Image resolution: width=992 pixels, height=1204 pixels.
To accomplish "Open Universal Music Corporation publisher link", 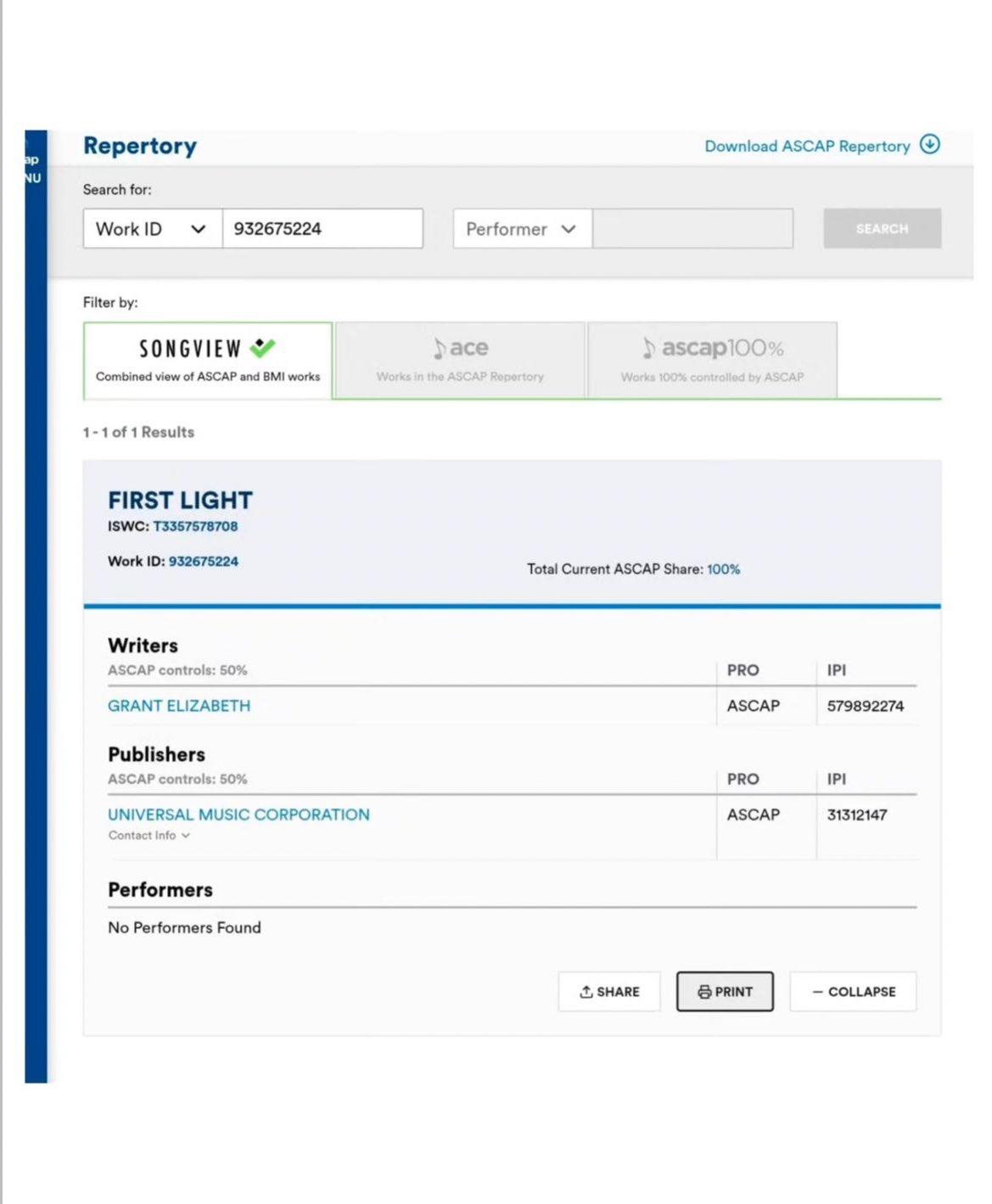I will pos(238,815).
